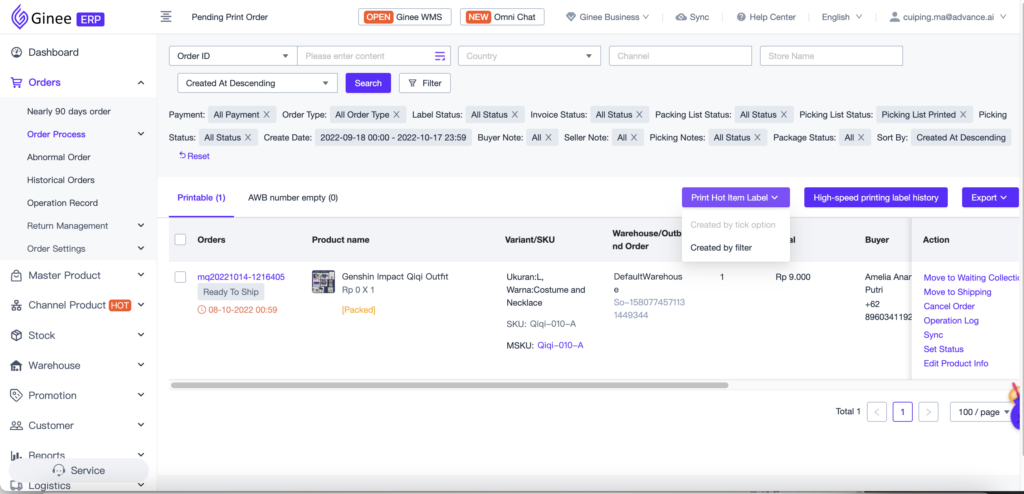The image size is (1024, 494).
Task: Click Cancel Order action link
Action: pyautogui.click(x=949, y=306)
